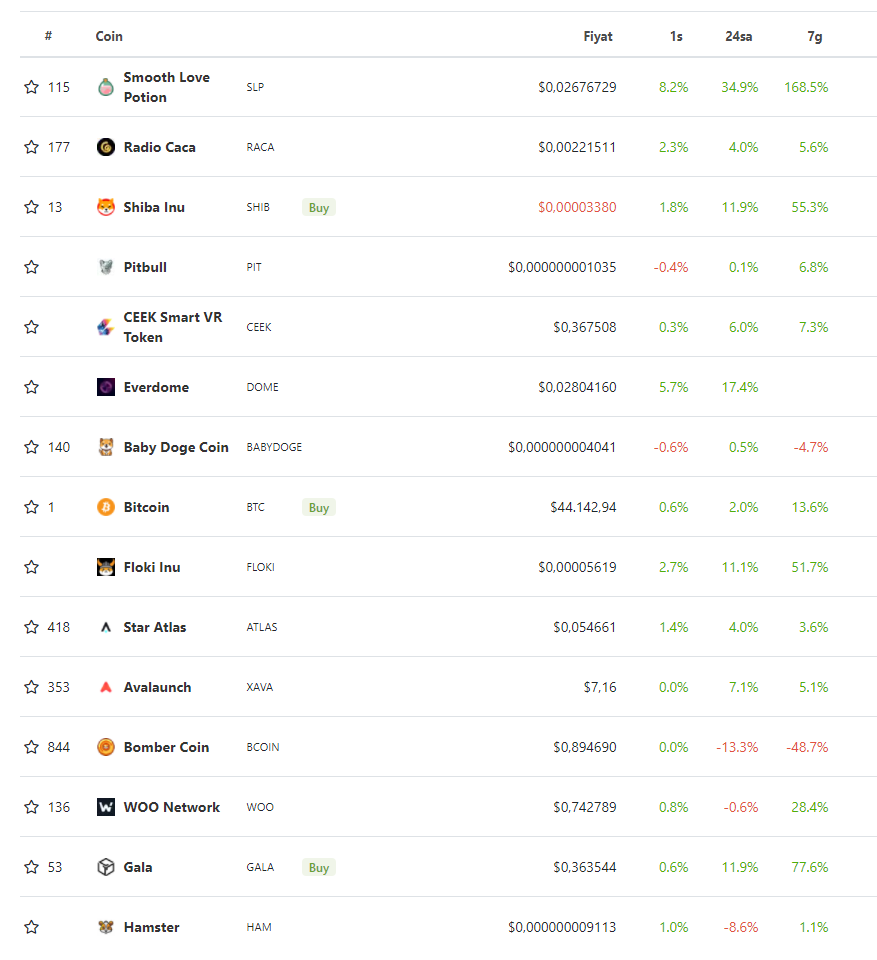
Task: Click the Shiba Inu coin icon
Action: click(x=106, y=207)
